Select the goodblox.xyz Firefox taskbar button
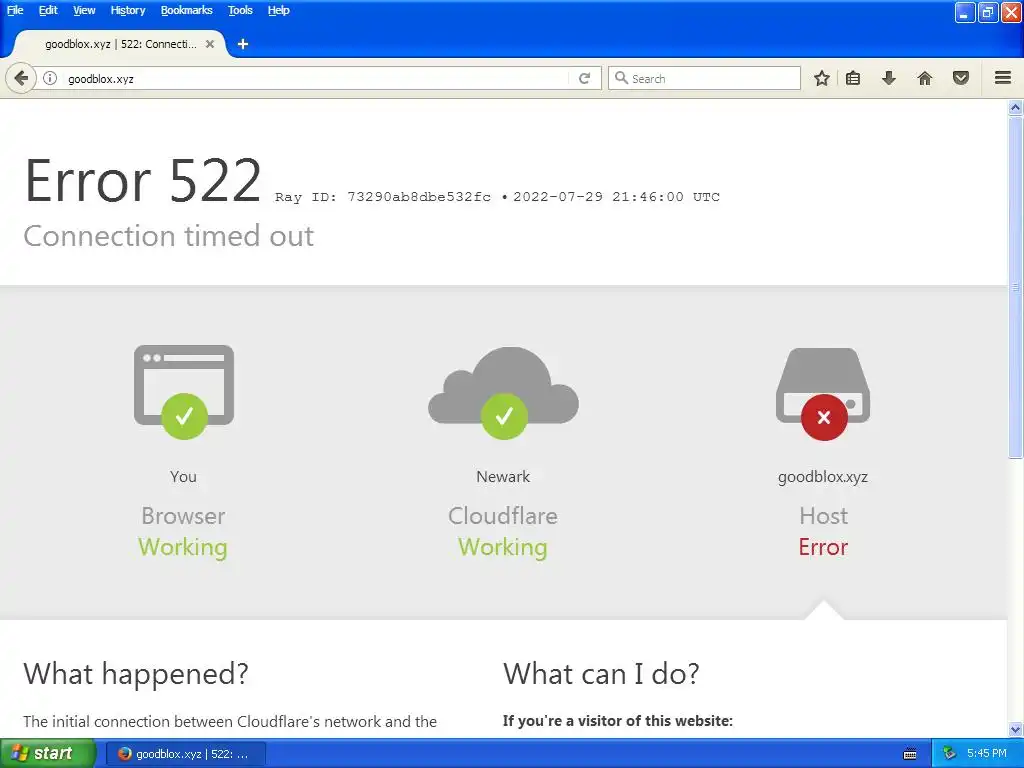The width and height of the screenshot is (1024, 768). click(x=185, y=754)
